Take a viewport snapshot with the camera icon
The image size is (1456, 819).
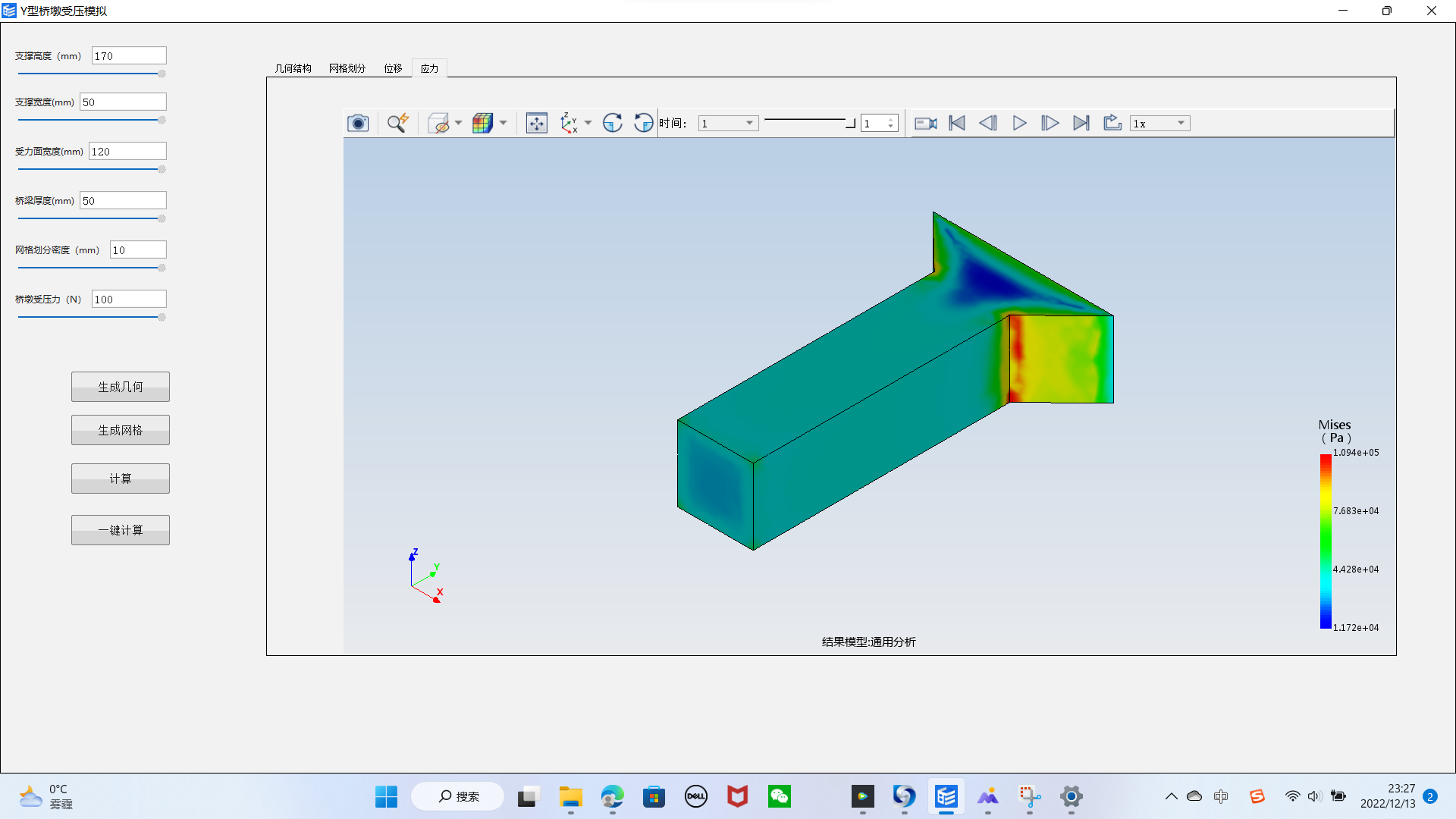click(x=358, y=123)
